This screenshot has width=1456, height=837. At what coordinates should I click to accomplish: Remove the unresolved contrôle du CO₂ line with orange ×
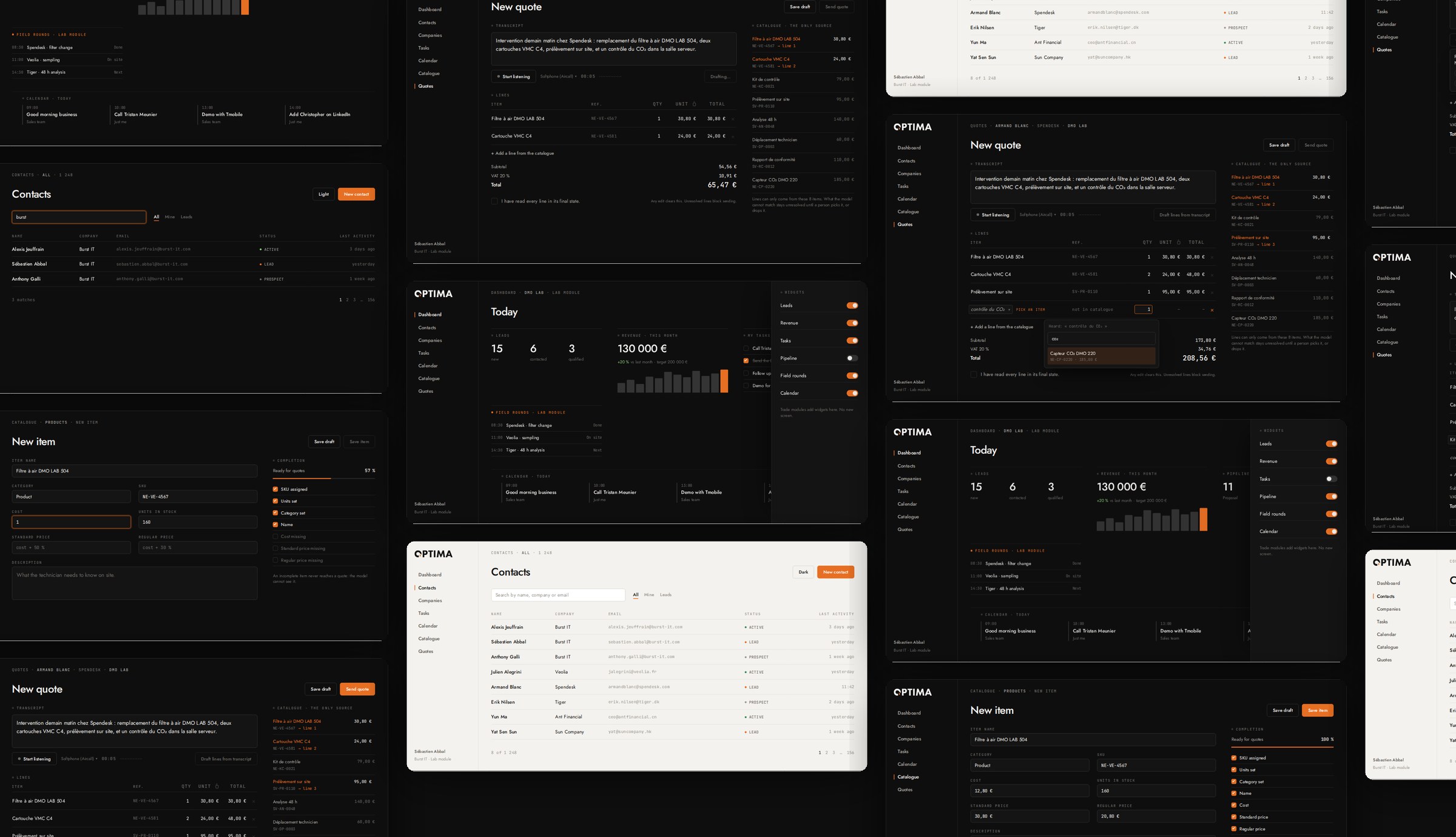pos(1212,310)
